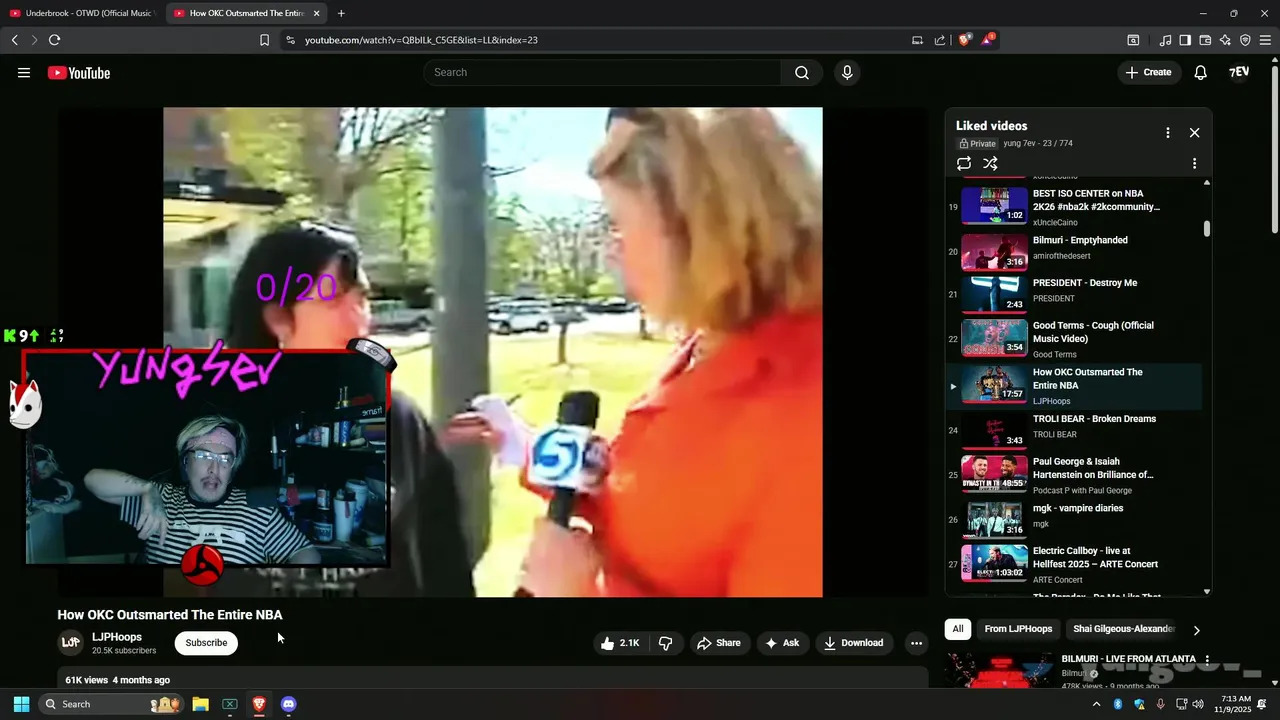Viewport: 1280px width, 720px height.
Task: Go to the YouTube home logo
Action: (x=79, y=73)
